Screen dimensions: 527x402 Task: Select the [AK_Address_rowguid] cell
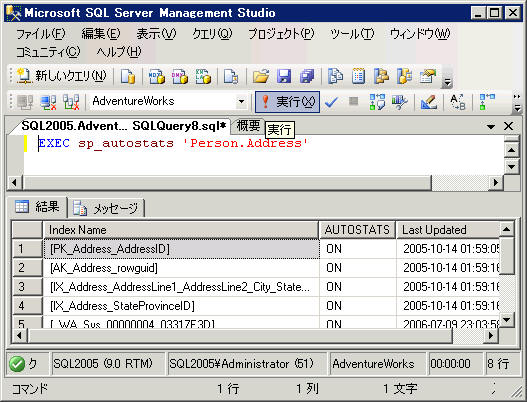pyautogui.click(x=181, y=268)
